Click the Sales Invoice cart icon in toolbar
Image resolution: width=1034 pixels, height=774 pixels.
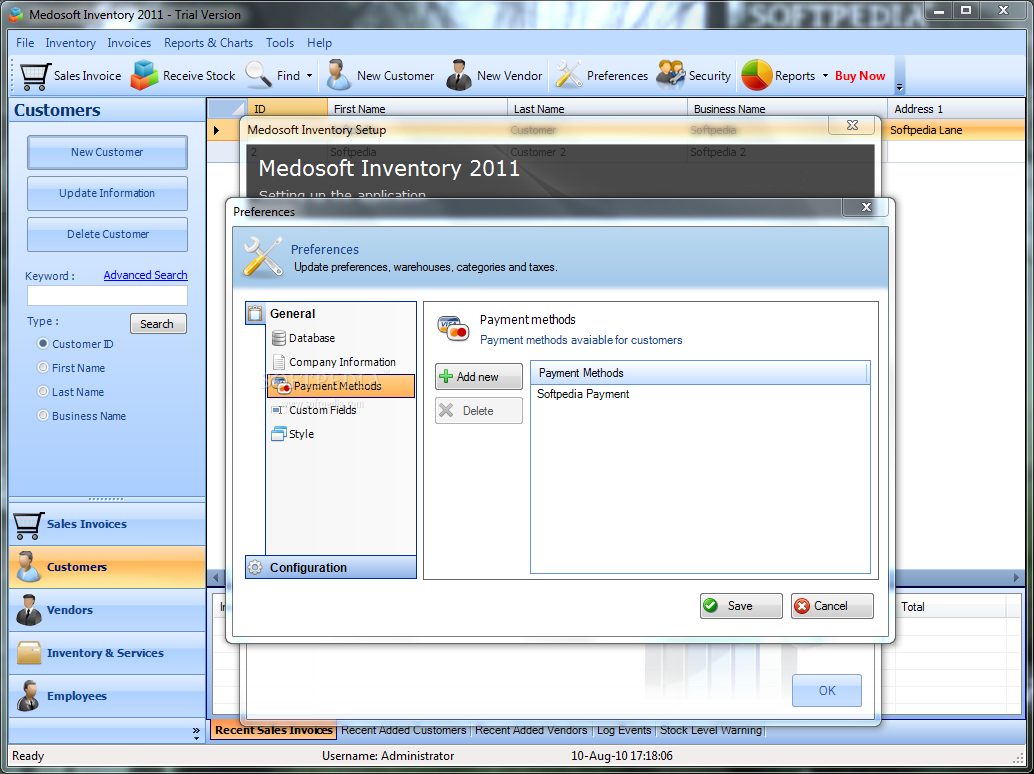35,76
